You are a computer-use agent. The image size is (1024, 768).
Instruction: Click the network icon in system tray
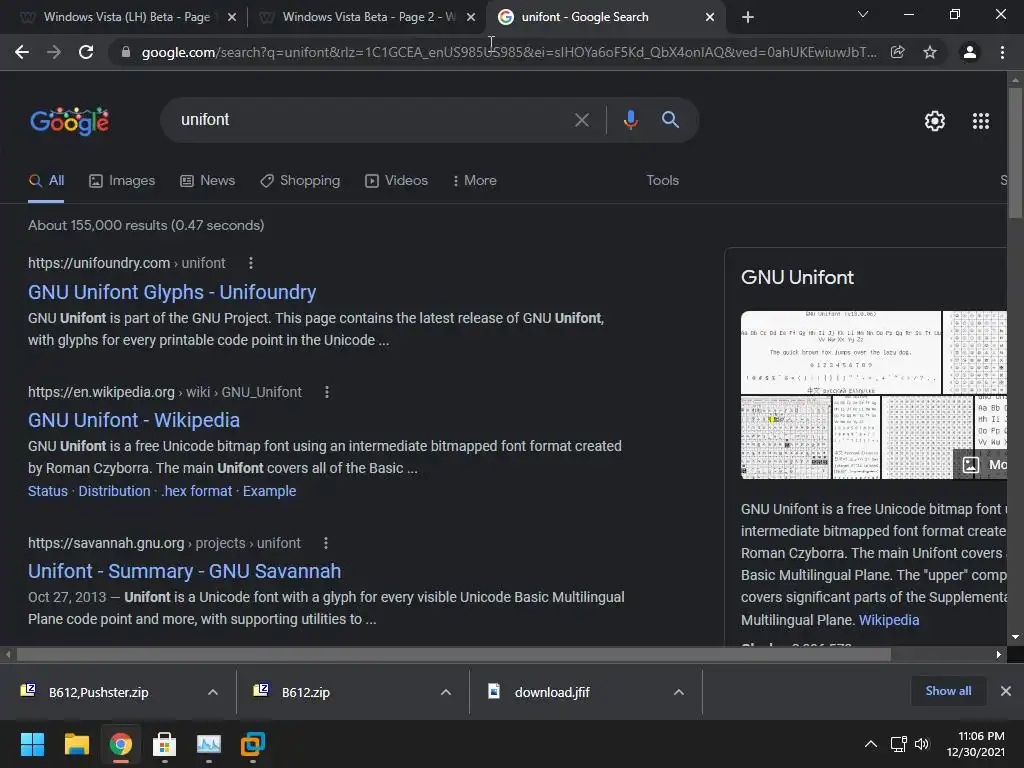[899, 744]
